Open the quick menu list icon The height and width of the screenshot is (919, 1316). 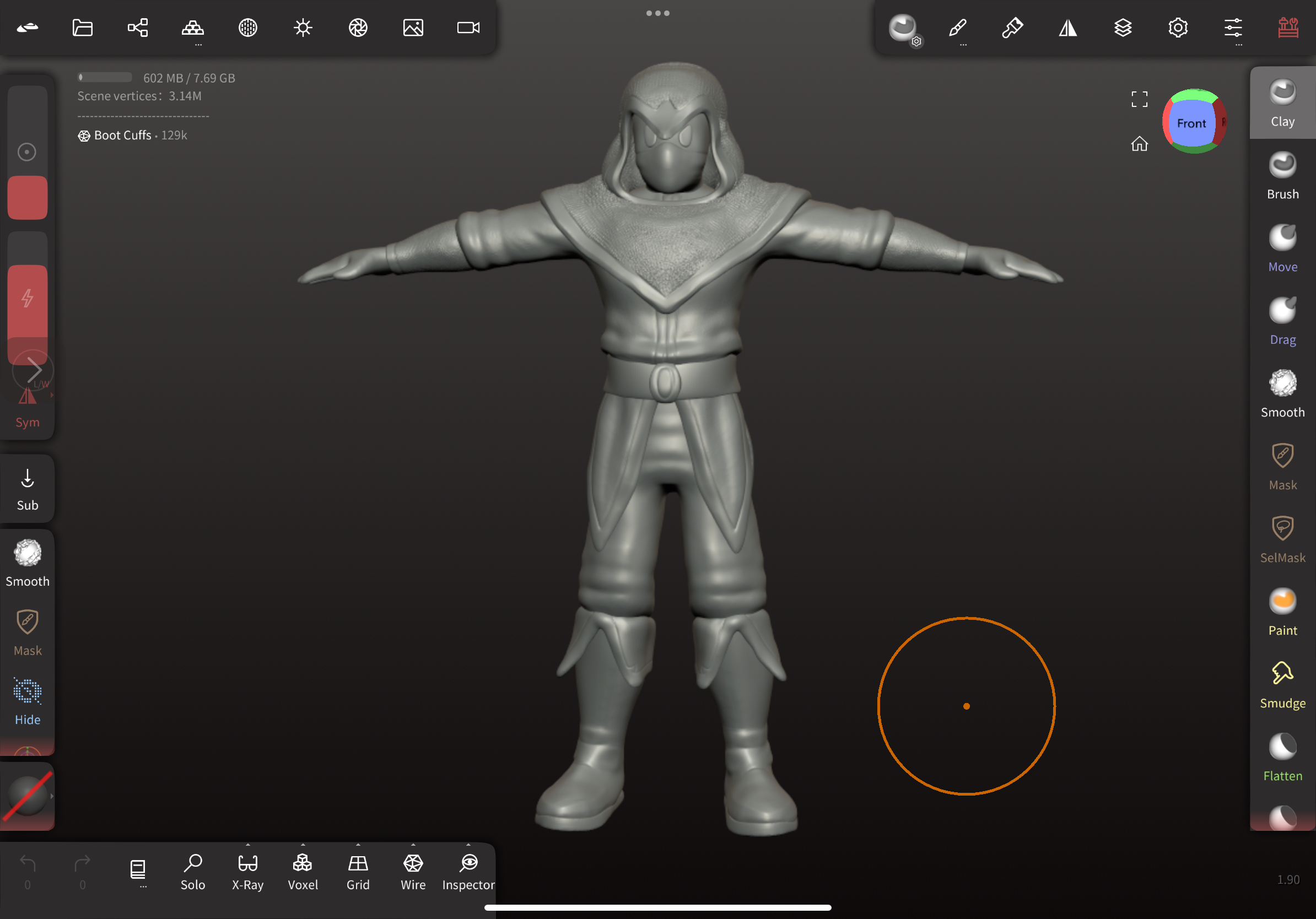[x=138, y=871]
